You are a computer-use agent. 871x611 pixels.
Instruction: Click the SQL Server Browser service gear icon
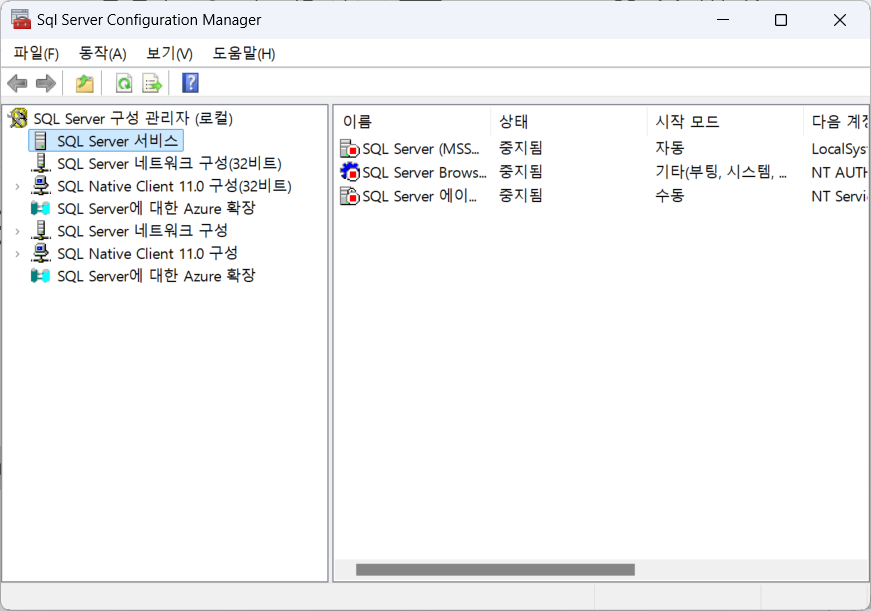pos(350,172)
